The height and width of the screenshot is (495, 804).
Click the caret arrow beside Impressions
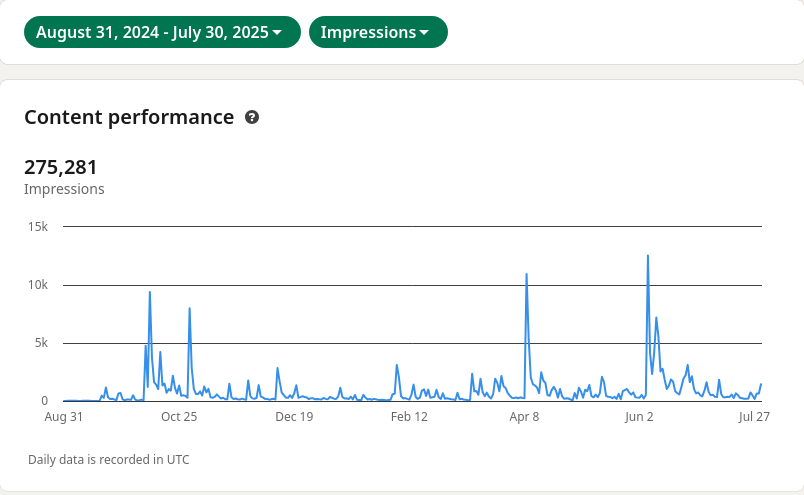click(424, 33)
